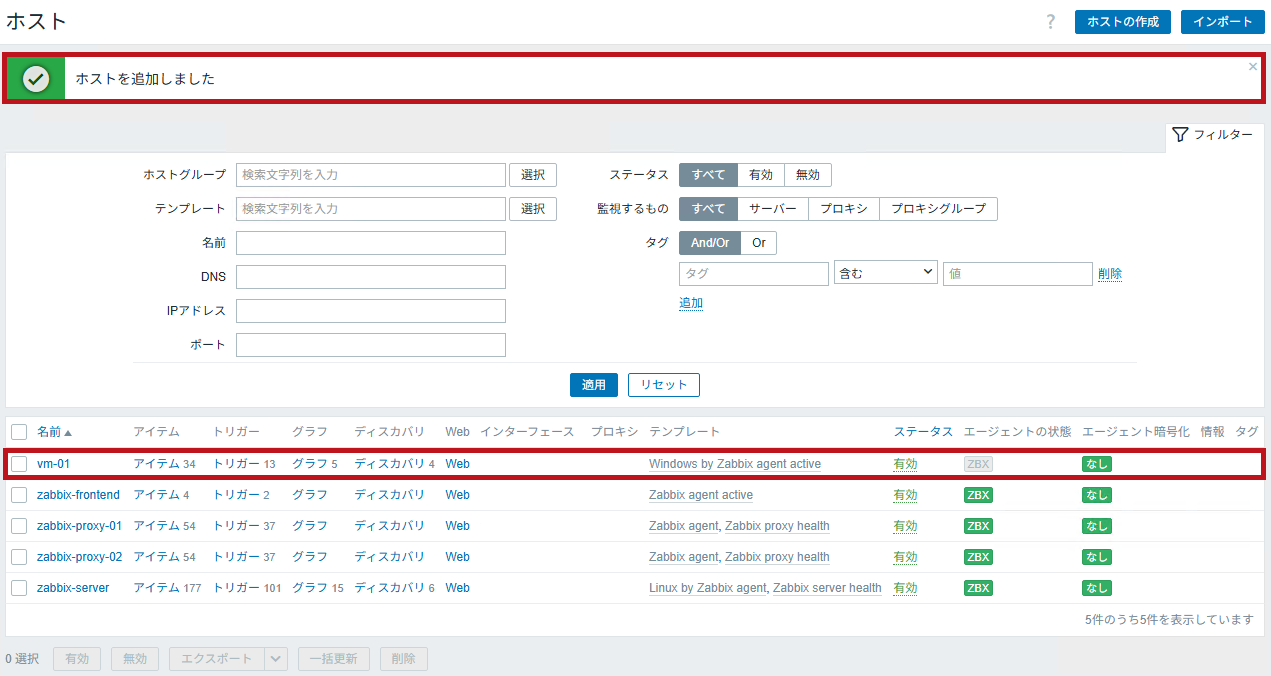
Task: Reset the filter with リセット button
Action: tap(664, 385)
